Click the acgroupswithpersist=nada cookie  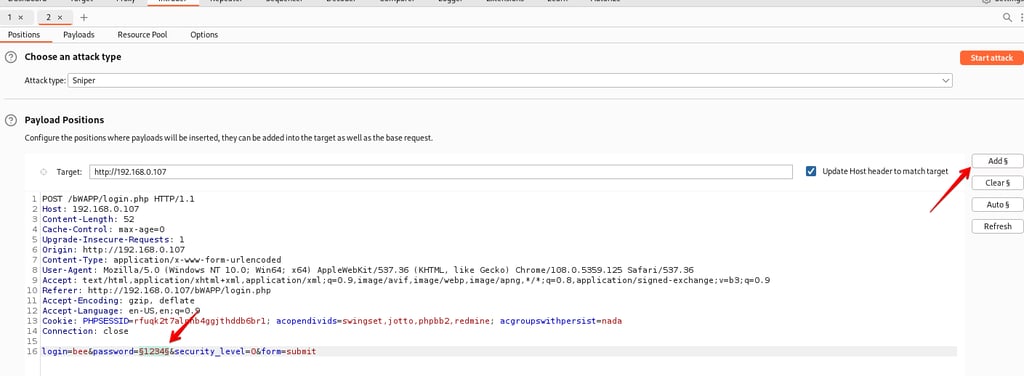560,321
